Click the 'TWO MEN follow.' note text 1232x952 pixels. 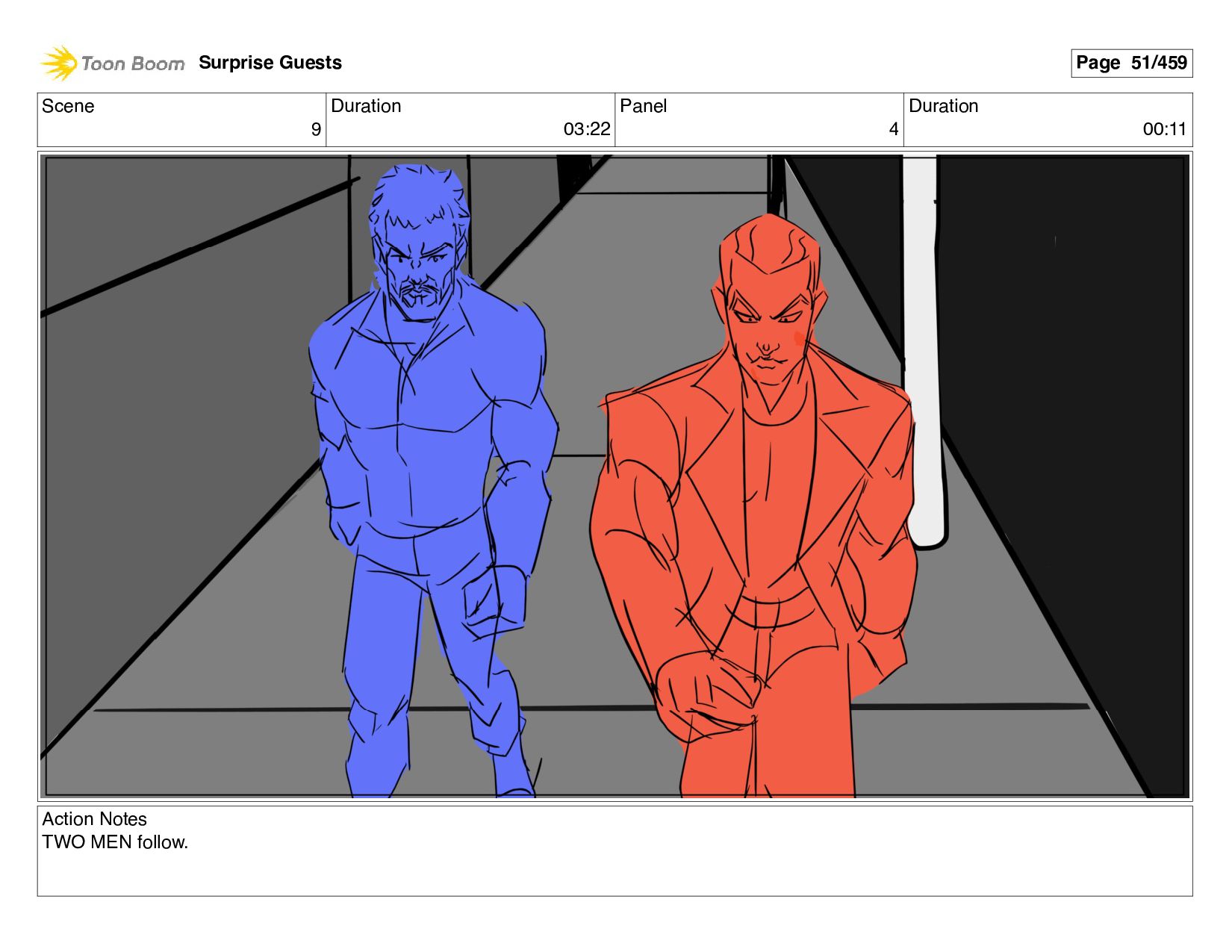tap(115, 842)
